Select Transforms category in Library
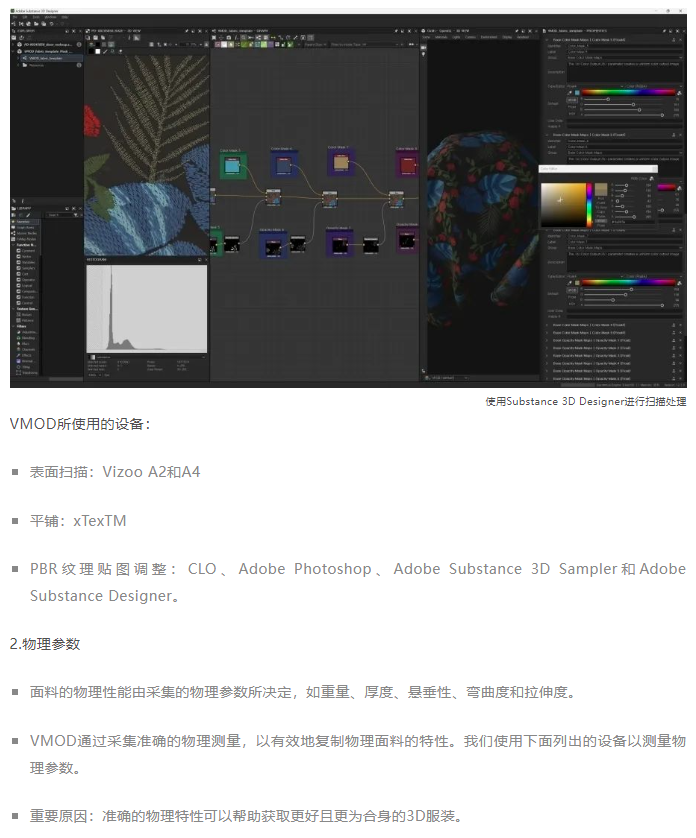The height and width of the screenshot is (838, 696). point(27,373)
